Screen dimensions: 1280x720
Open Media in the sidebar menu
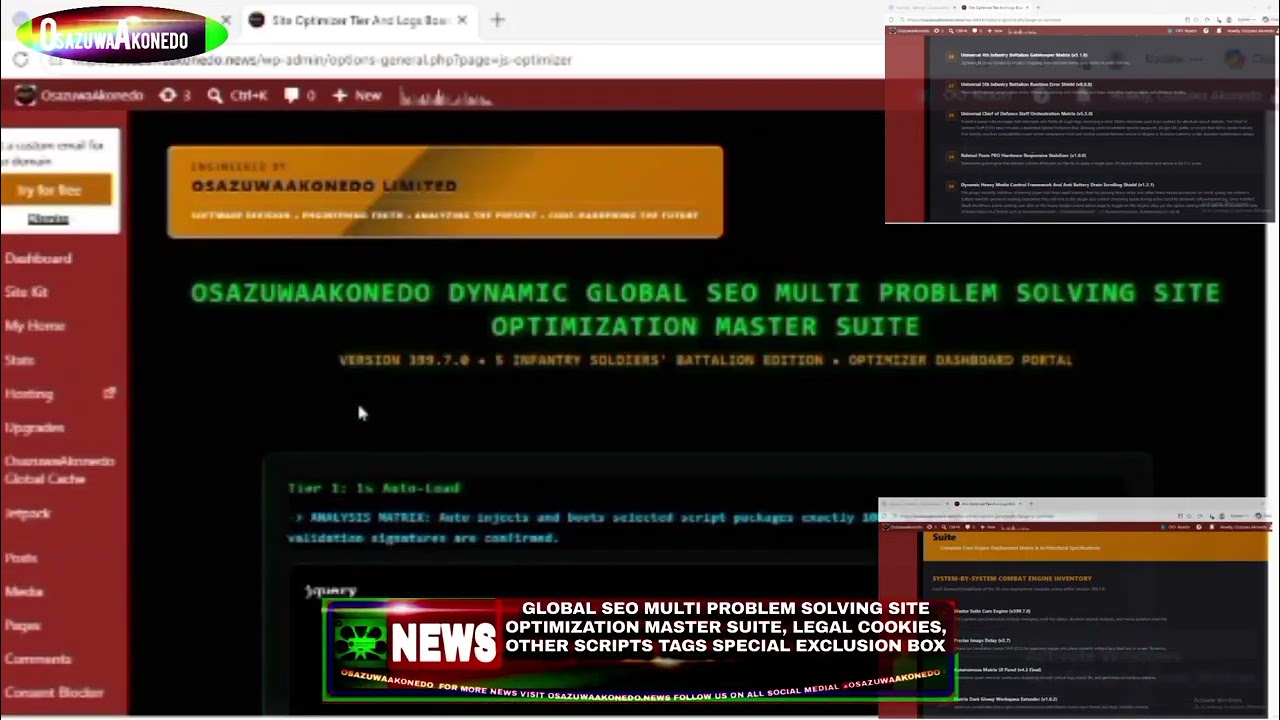23,592
